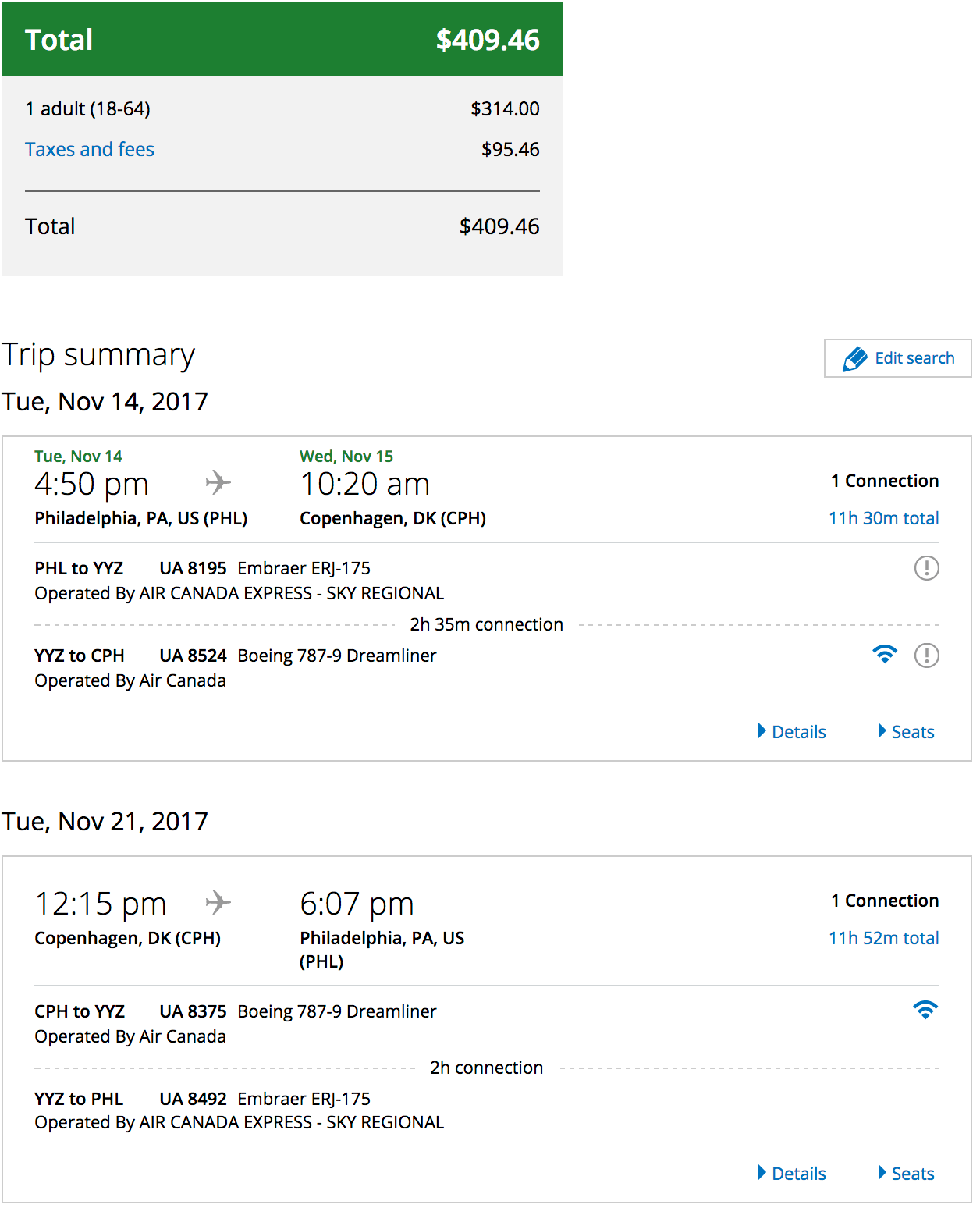Click Wi-Fi icon on UA 8524 flight
980x1208 pixels.
pyautogui.click(x=885, y=655)
